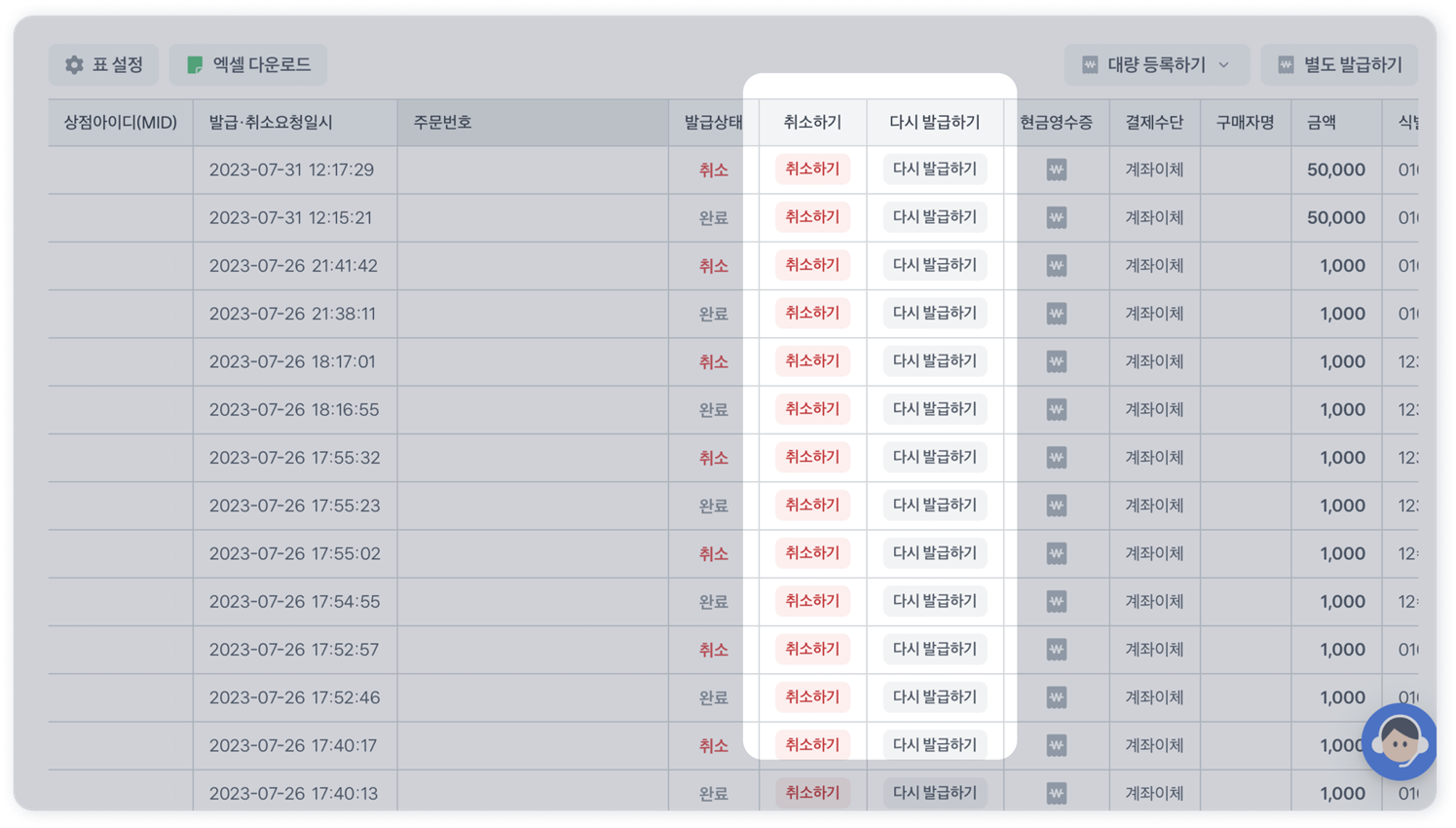Open receipt icon for 2023-07-26 17:52:57 row
This screenshot has height=828, width=1456.
click(x=1056, y=650)
